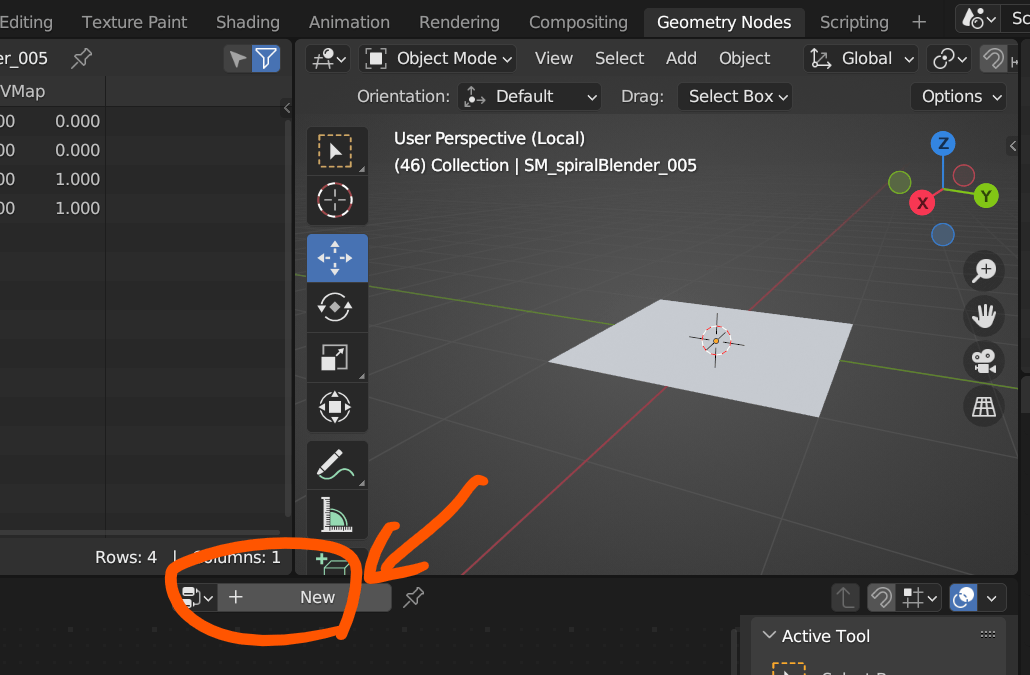Viewport: 1030px width, 675px height.
Task: Open the Add menu in viewport
Action: click(681, 58)
